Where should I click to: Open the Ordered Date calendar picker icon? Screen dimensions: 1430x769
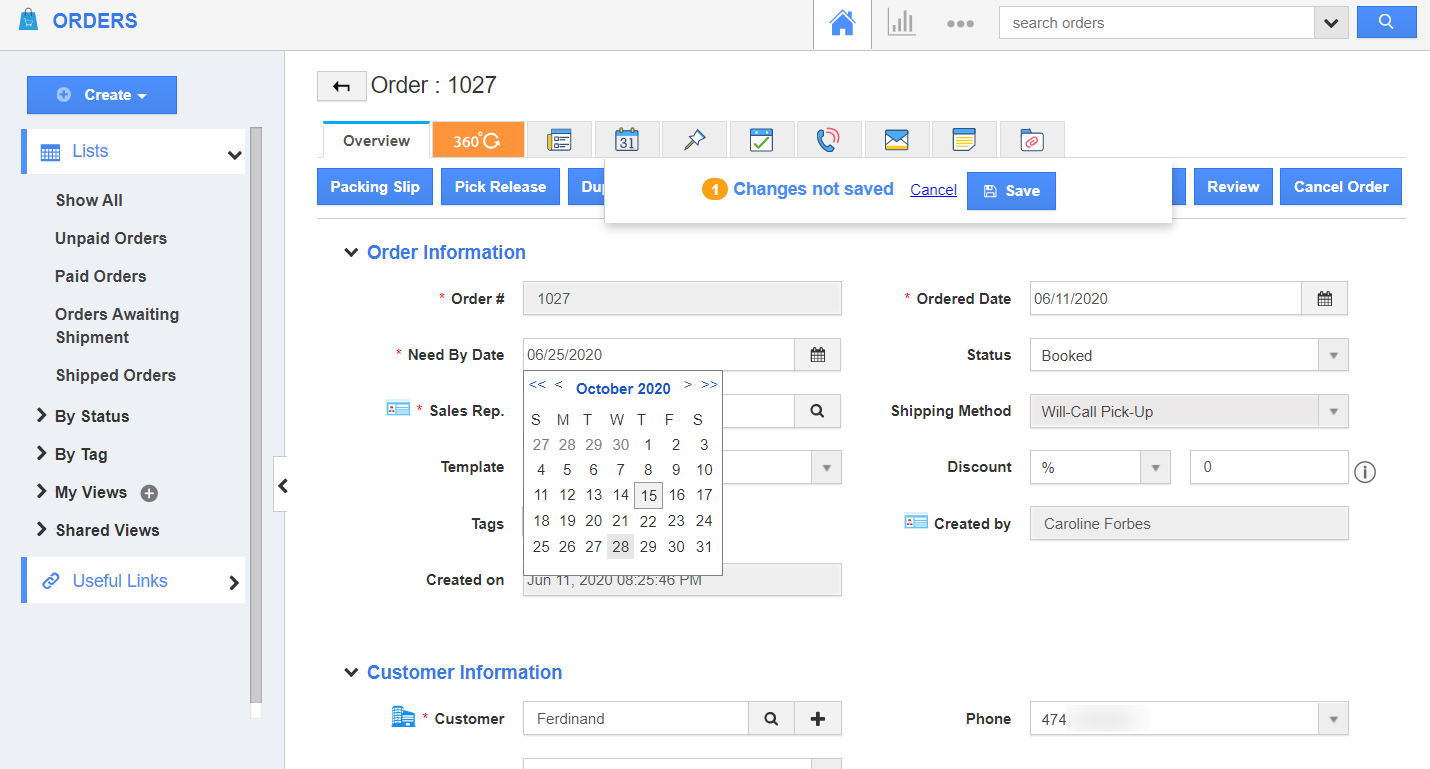tap(1324, 298)
